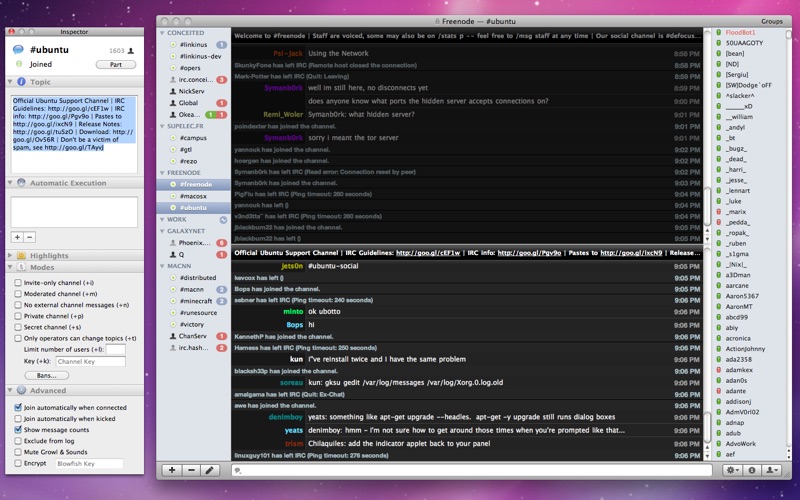The image size is (800, 500).
Task: Uncheck Show message counts
Action: coord(18,430)
